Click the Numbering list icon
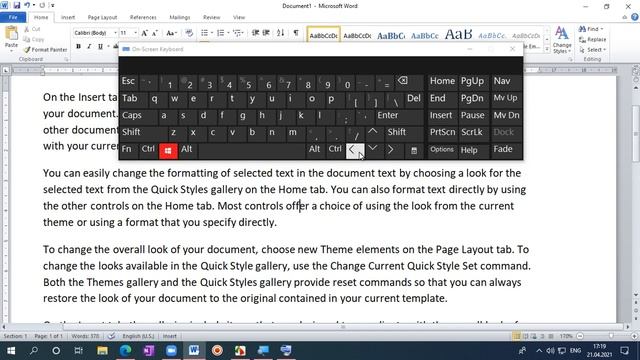Viewport: 640px width, 360px height. point(222,33)
